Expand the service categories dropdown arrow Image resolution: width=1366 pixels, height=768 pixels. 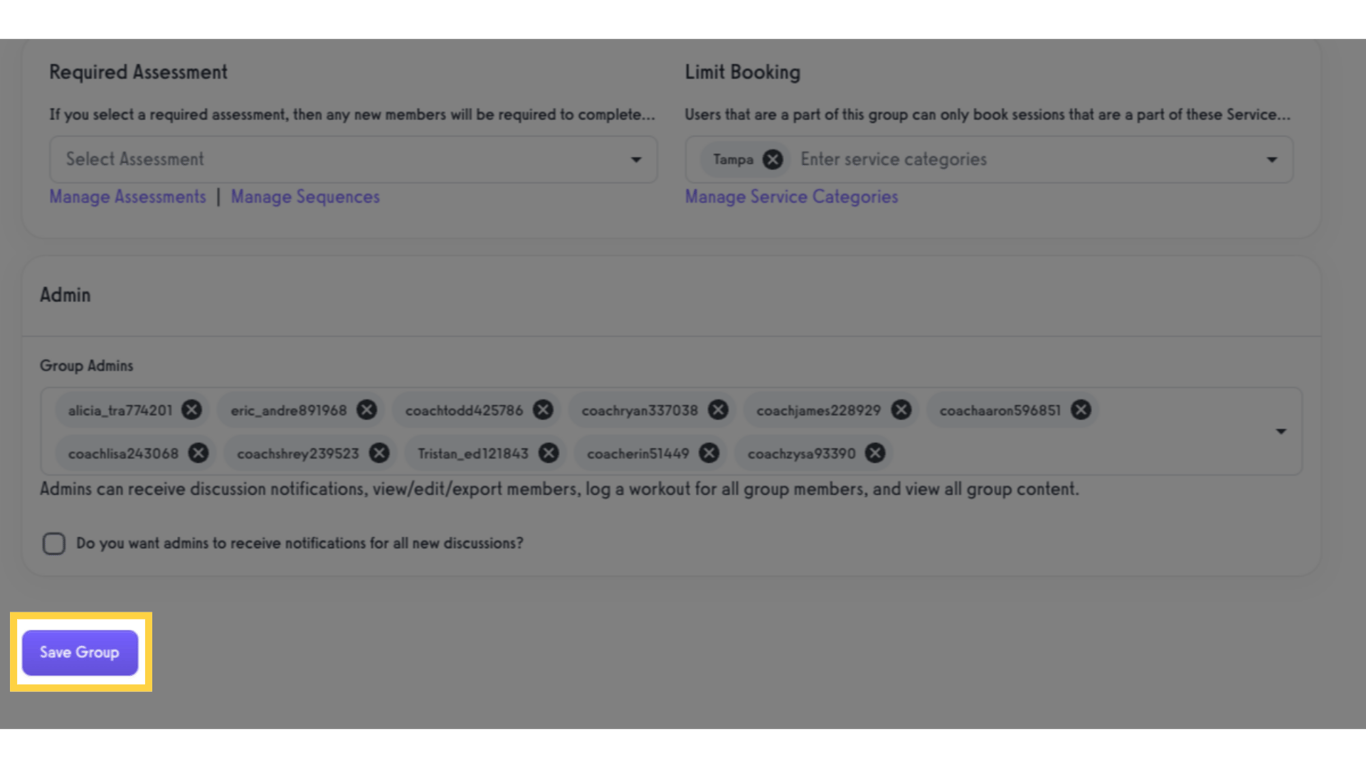pos(1272,160)
